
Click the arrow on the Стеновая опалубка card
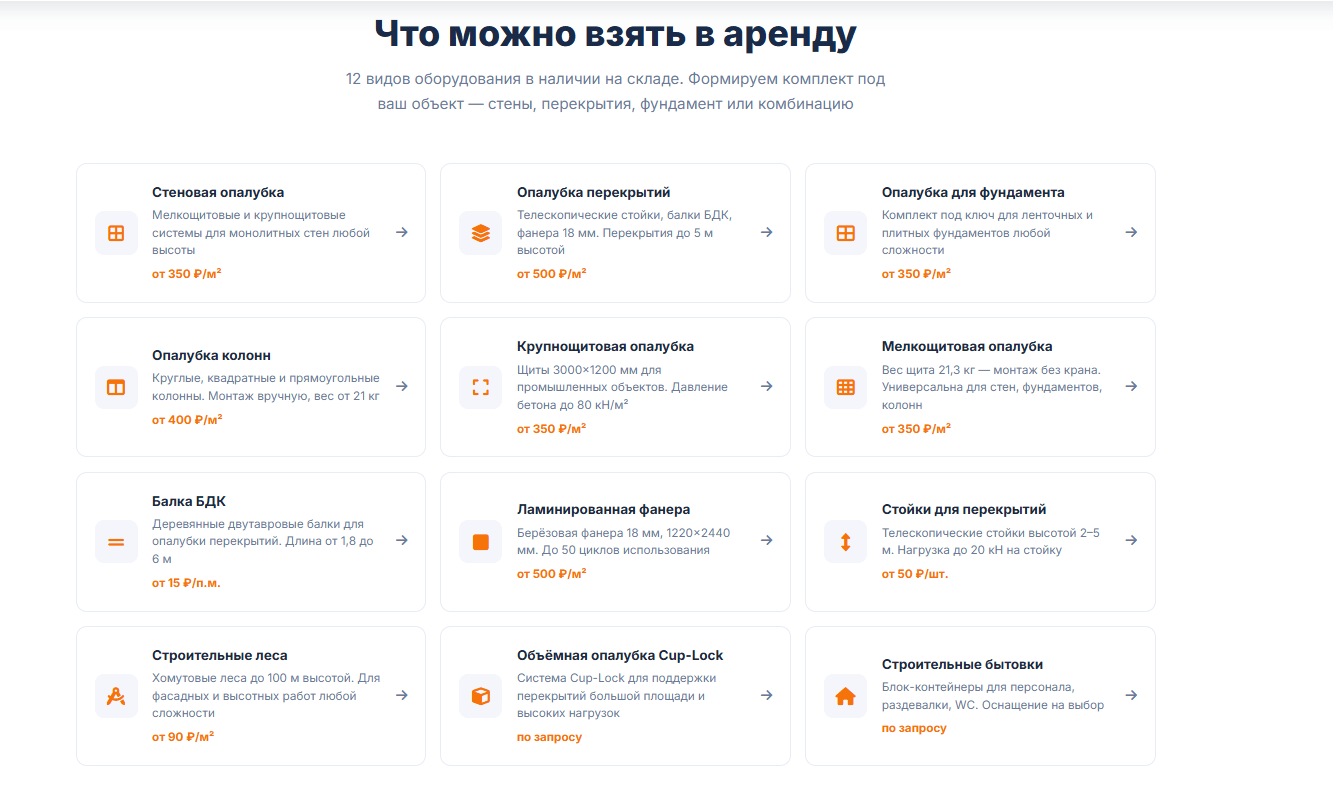click(x=402, y=232)
